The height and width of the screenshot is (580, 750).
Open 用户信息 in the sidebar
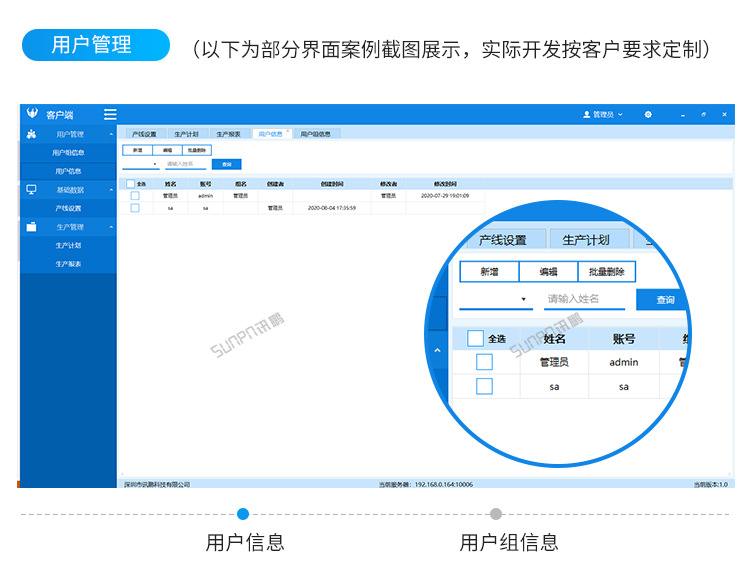68,171
